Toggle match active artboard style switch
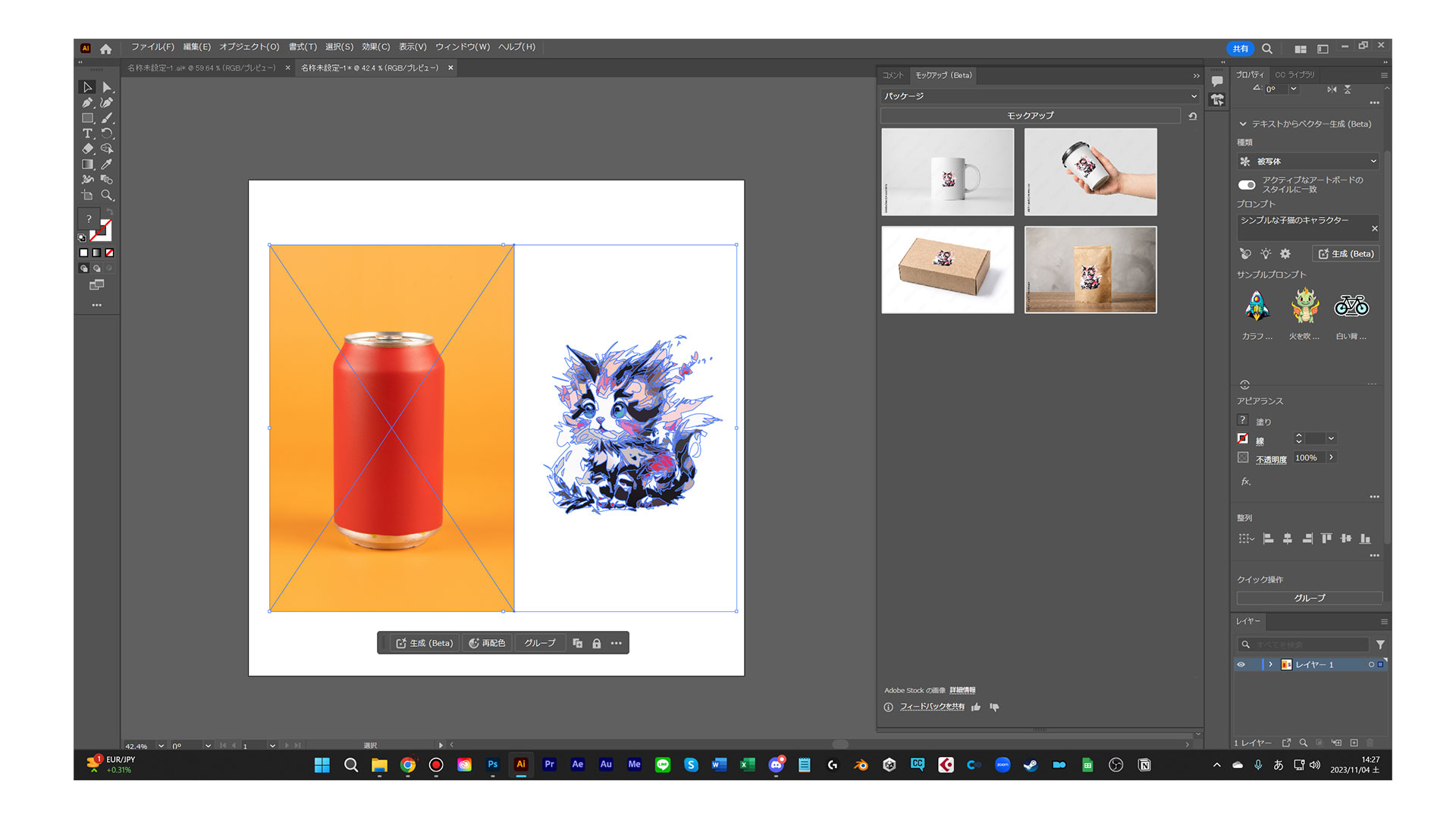Screen dimensions: 1456x819 point(1247,184)
